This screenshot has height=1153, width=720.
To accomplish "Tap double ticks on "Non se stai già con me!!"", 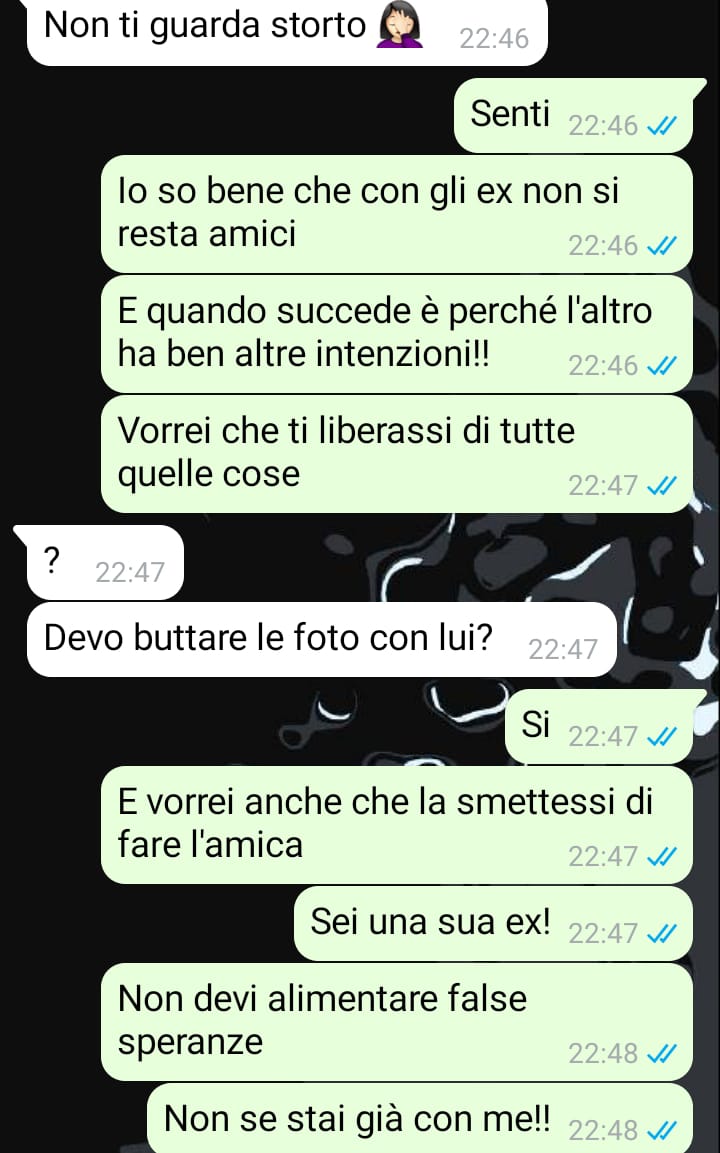I will tap(661, 1129).
